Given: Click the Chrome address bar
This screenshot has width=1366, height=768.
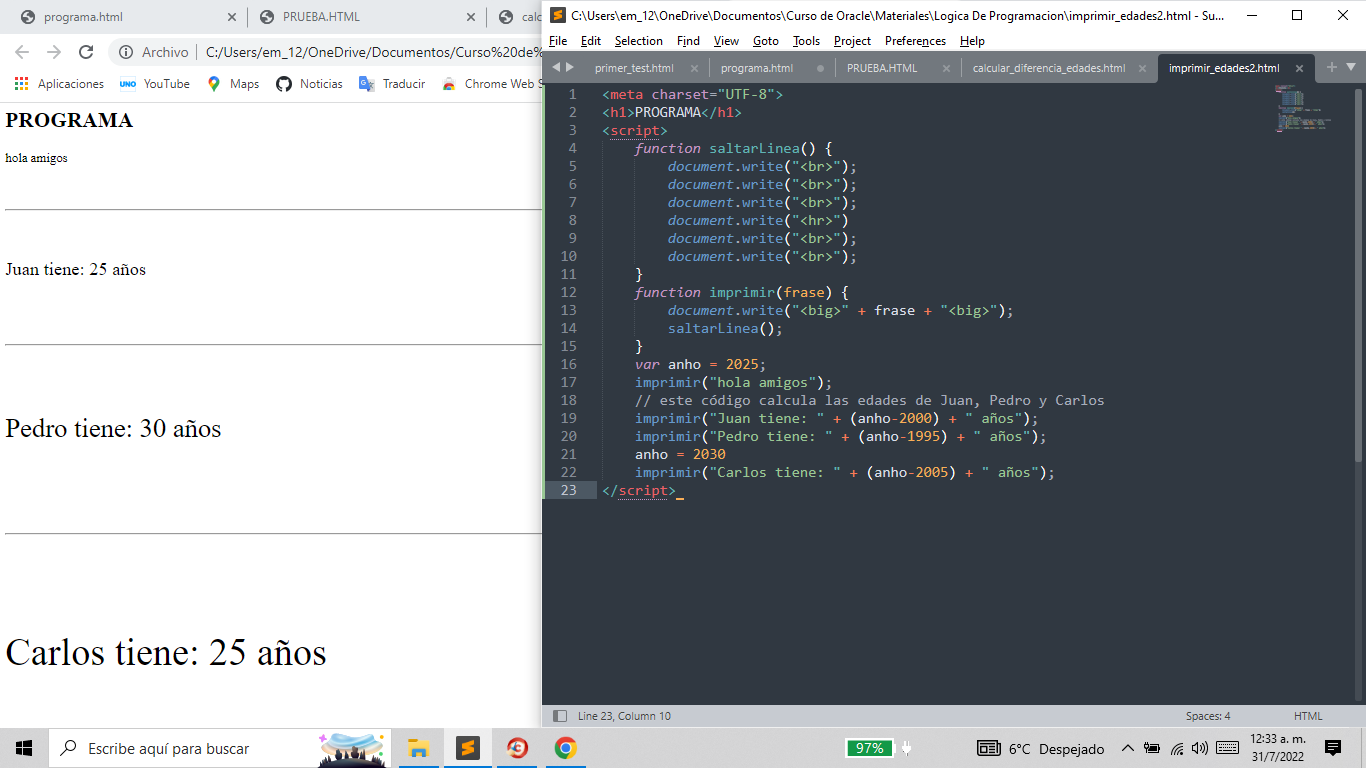Looking at the screenshot, I should (326, 52).
